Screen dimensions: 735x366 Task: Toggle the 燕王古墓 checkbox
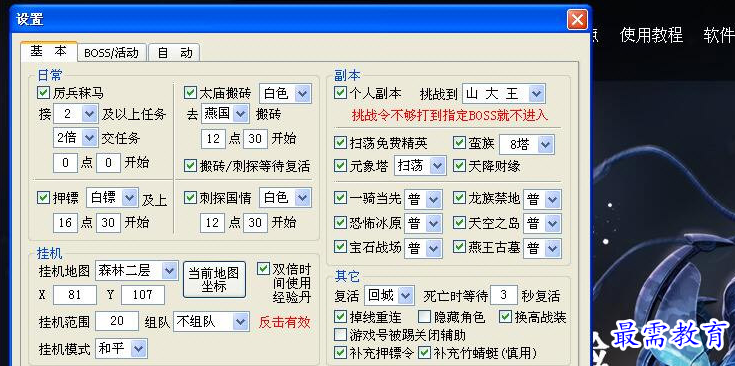coord(459,246)
